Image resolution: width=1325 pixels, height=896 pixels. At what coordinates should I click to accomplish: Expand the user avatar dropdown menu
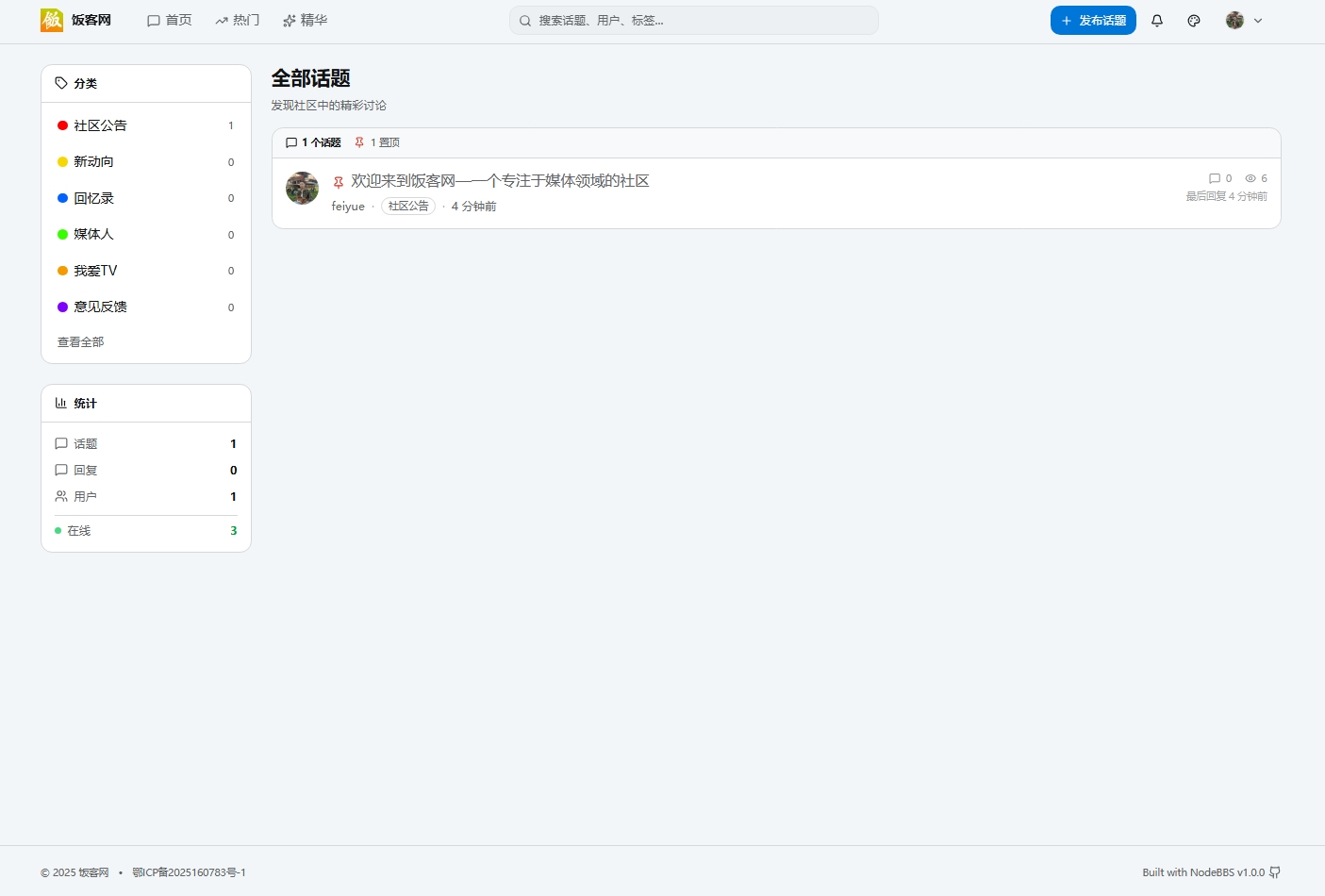(x=1244, y=21)
